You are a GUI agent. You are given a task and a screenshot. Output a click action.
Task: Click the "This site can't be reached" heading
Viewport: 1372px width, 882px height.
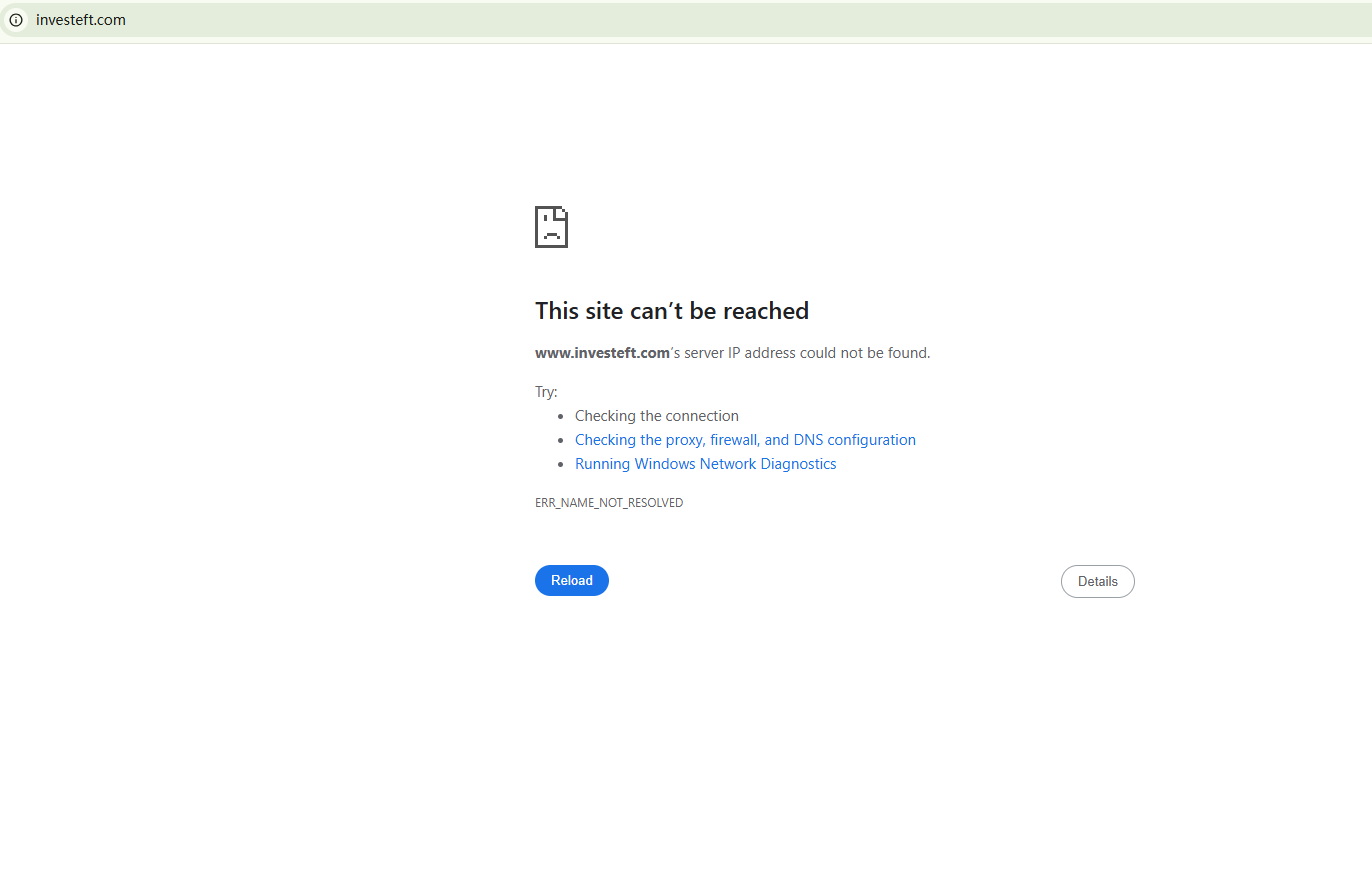pos(671,311)
